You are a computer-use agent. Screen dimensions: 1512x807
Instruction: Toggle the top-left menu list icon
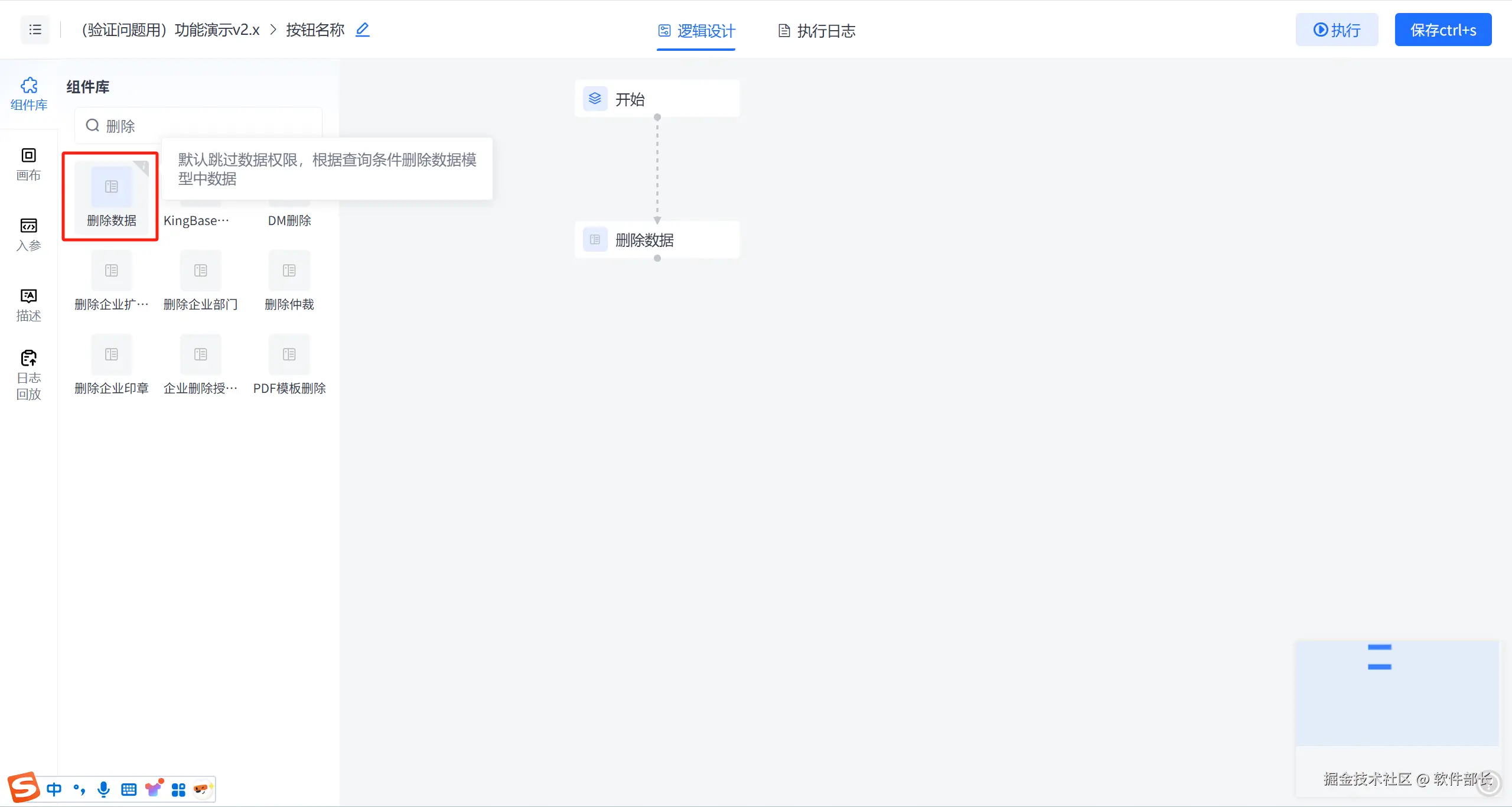pos(35,30)
